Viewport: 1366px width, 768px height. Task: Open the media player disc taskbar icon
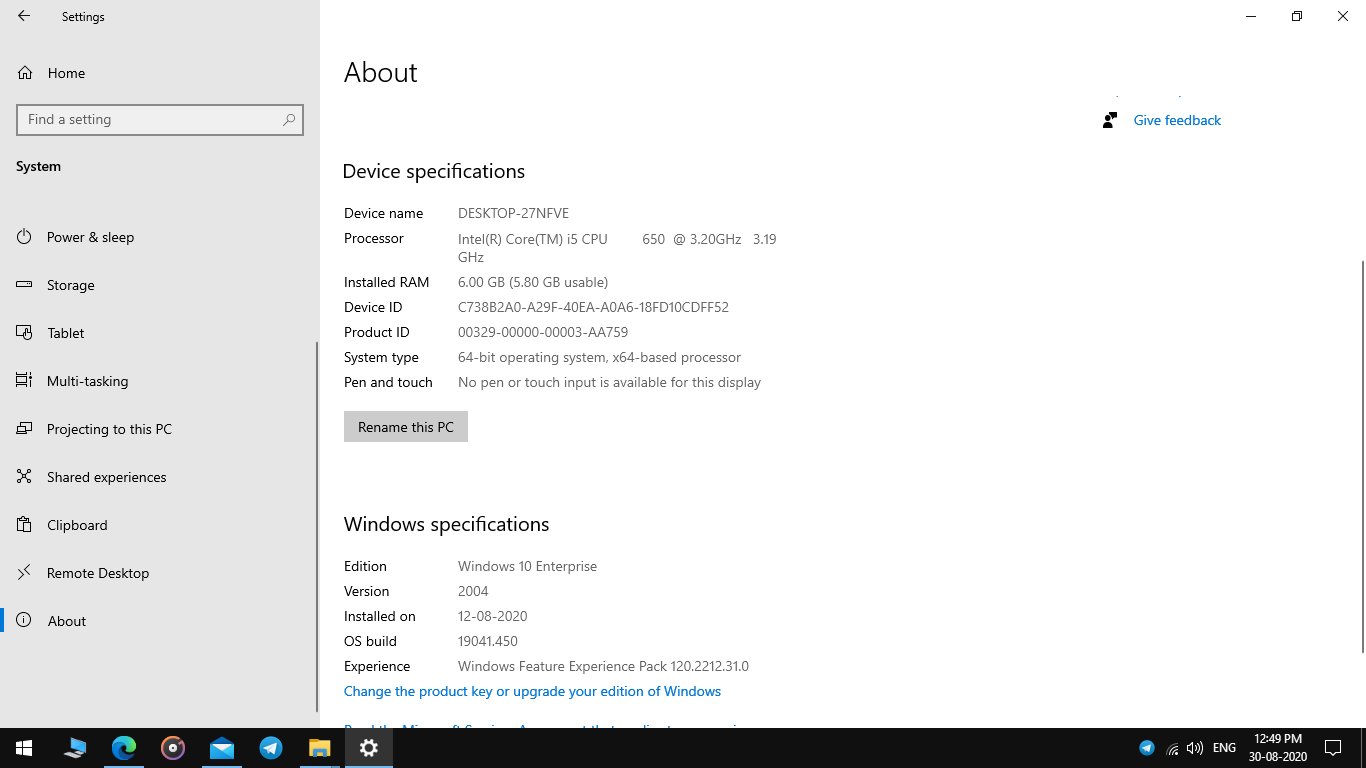(x=173, y=748)
